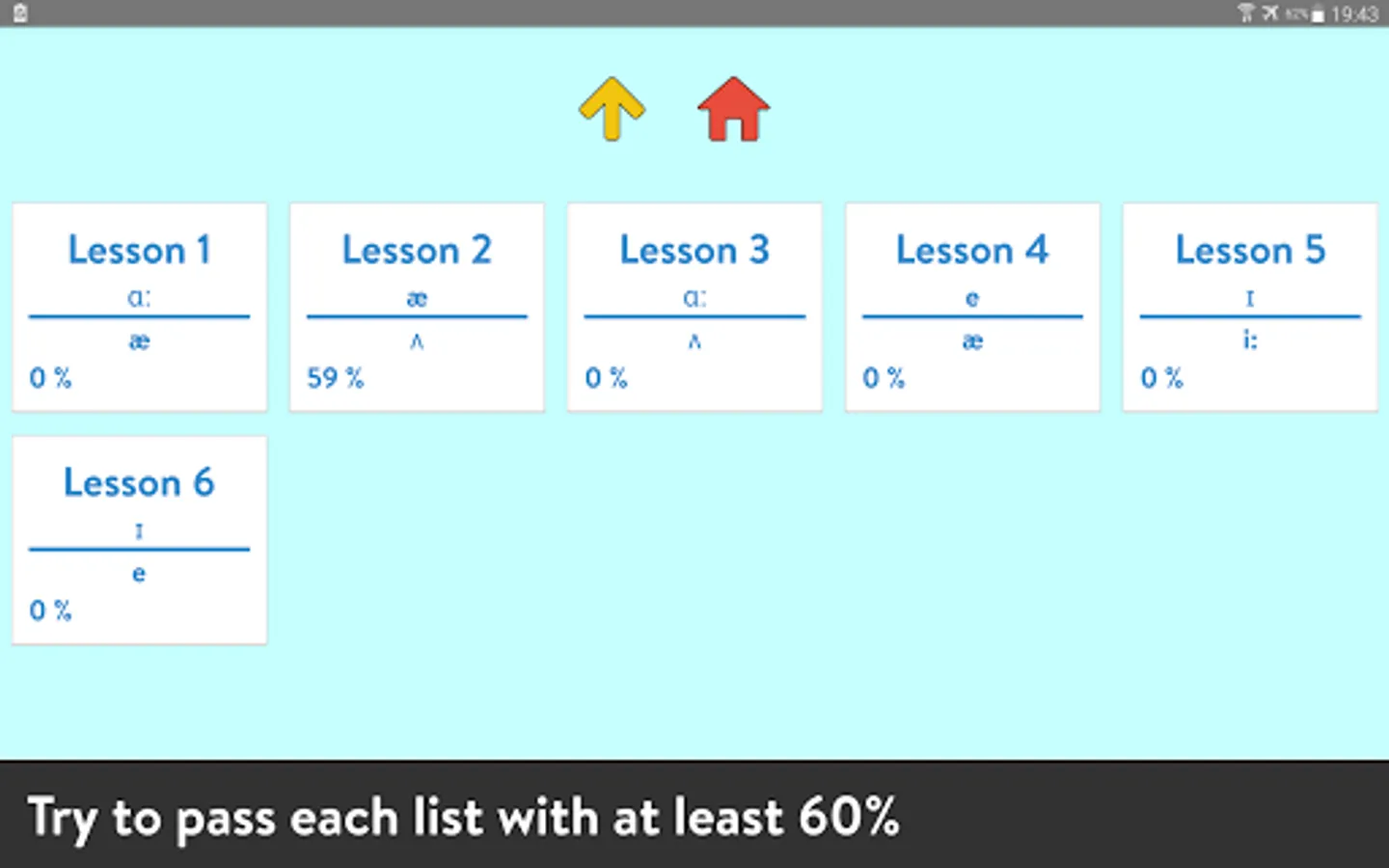1389x868 pixels.
Task: Click the 59 % score on Lesson 2
Action: 335,378
